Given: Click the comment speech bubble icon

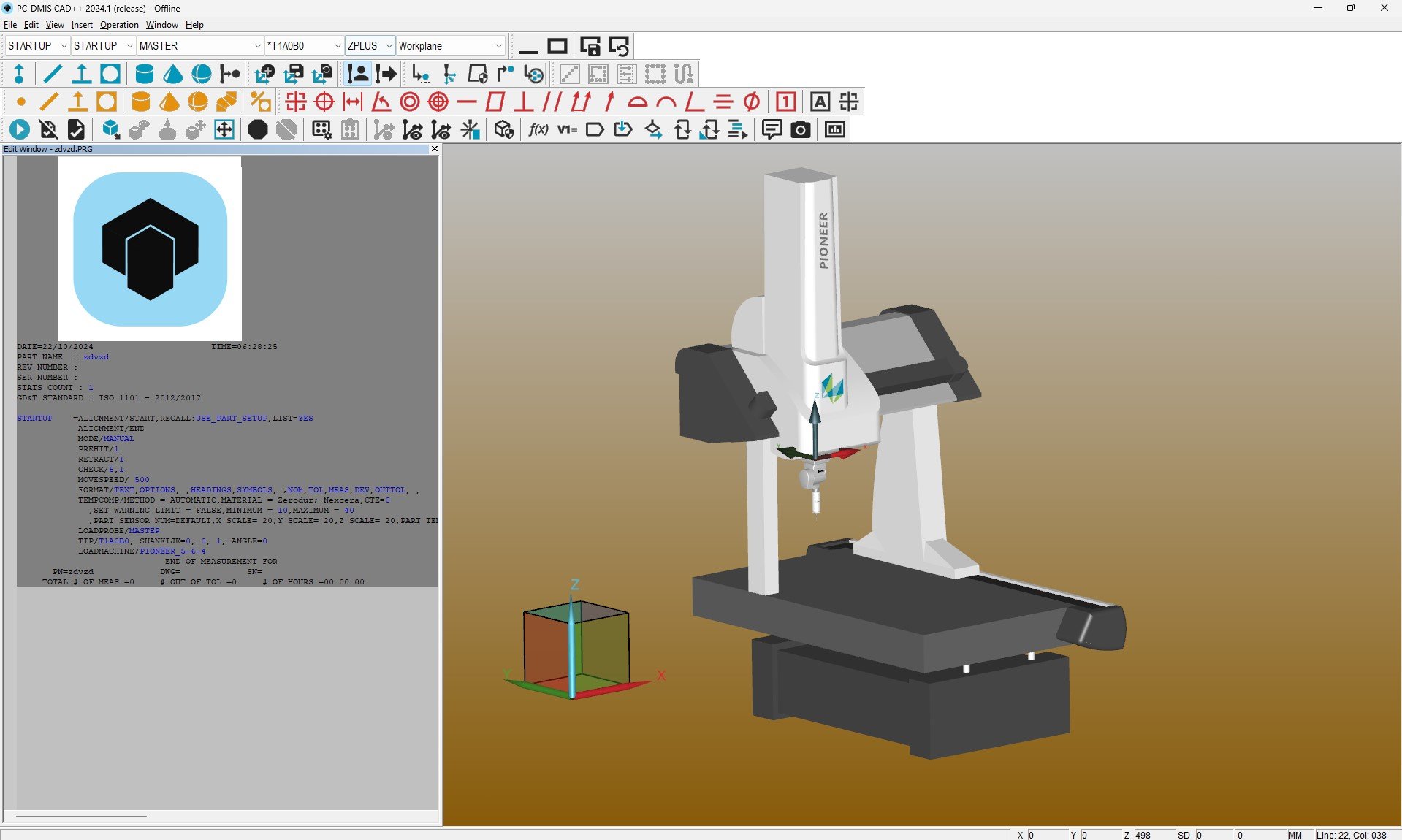Looking at the screenshot, I should coord(772,130).
